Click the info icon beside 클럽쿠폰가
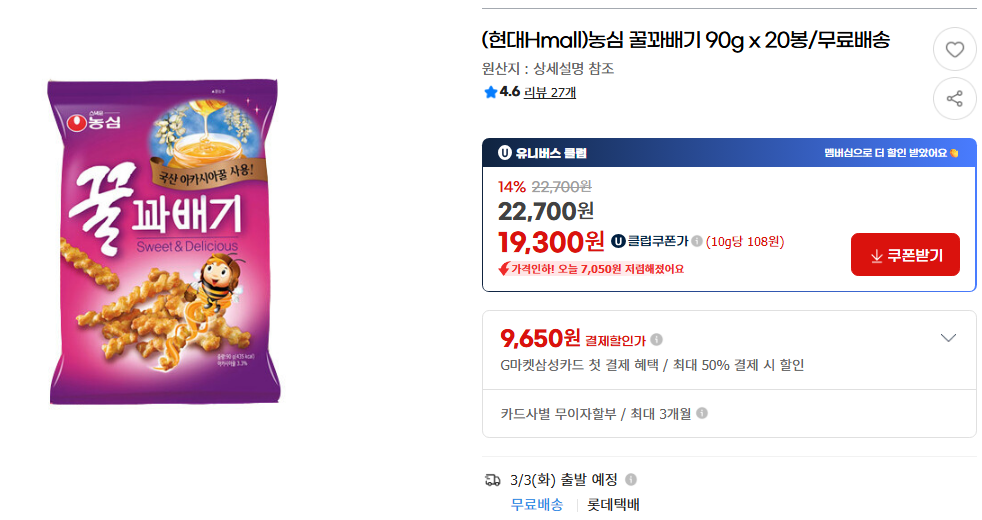Image resolution: width=982 pixels, height=520 pixels. point(697,241)
